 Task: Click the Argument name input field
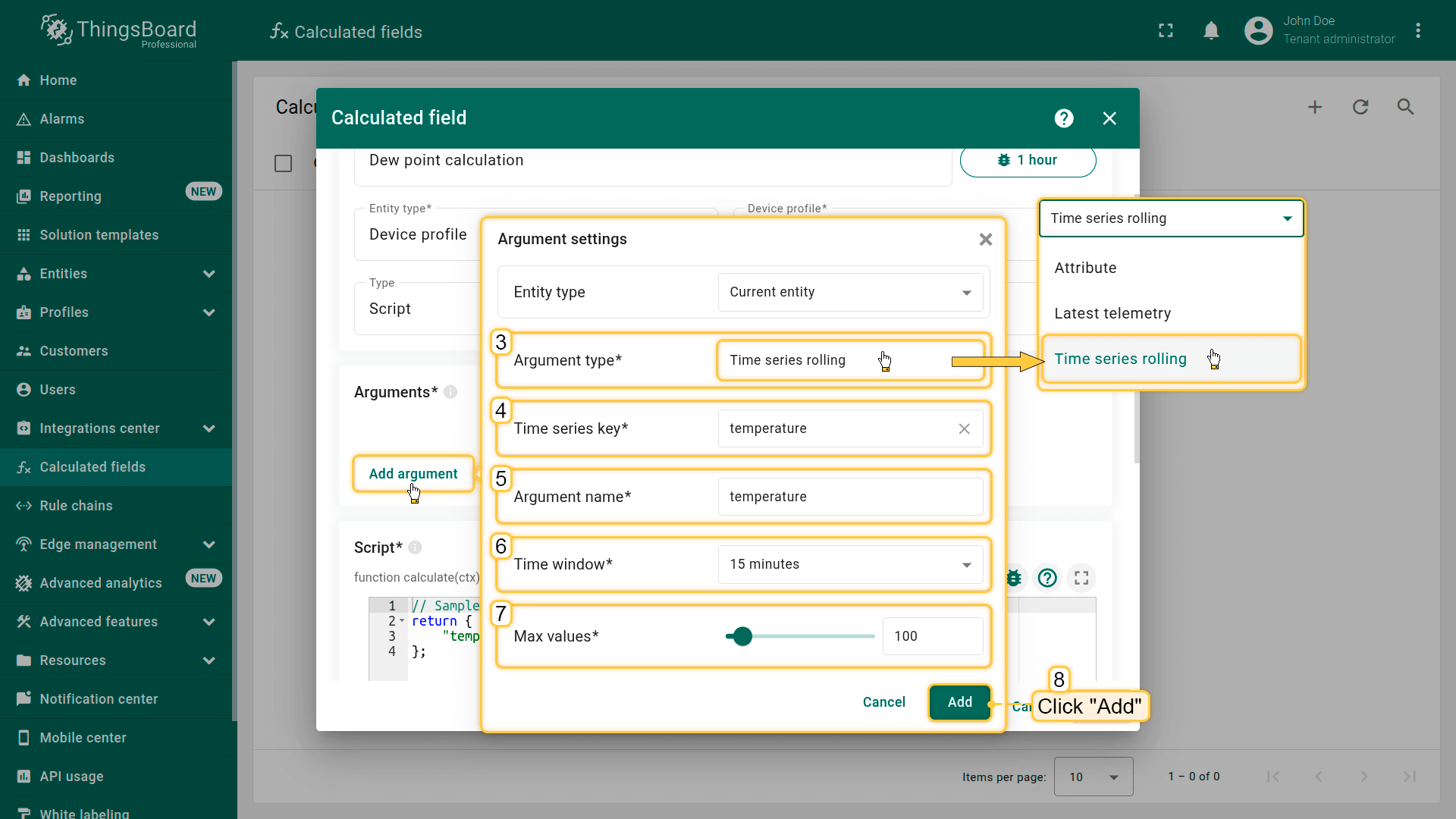[x=849, y=497]
